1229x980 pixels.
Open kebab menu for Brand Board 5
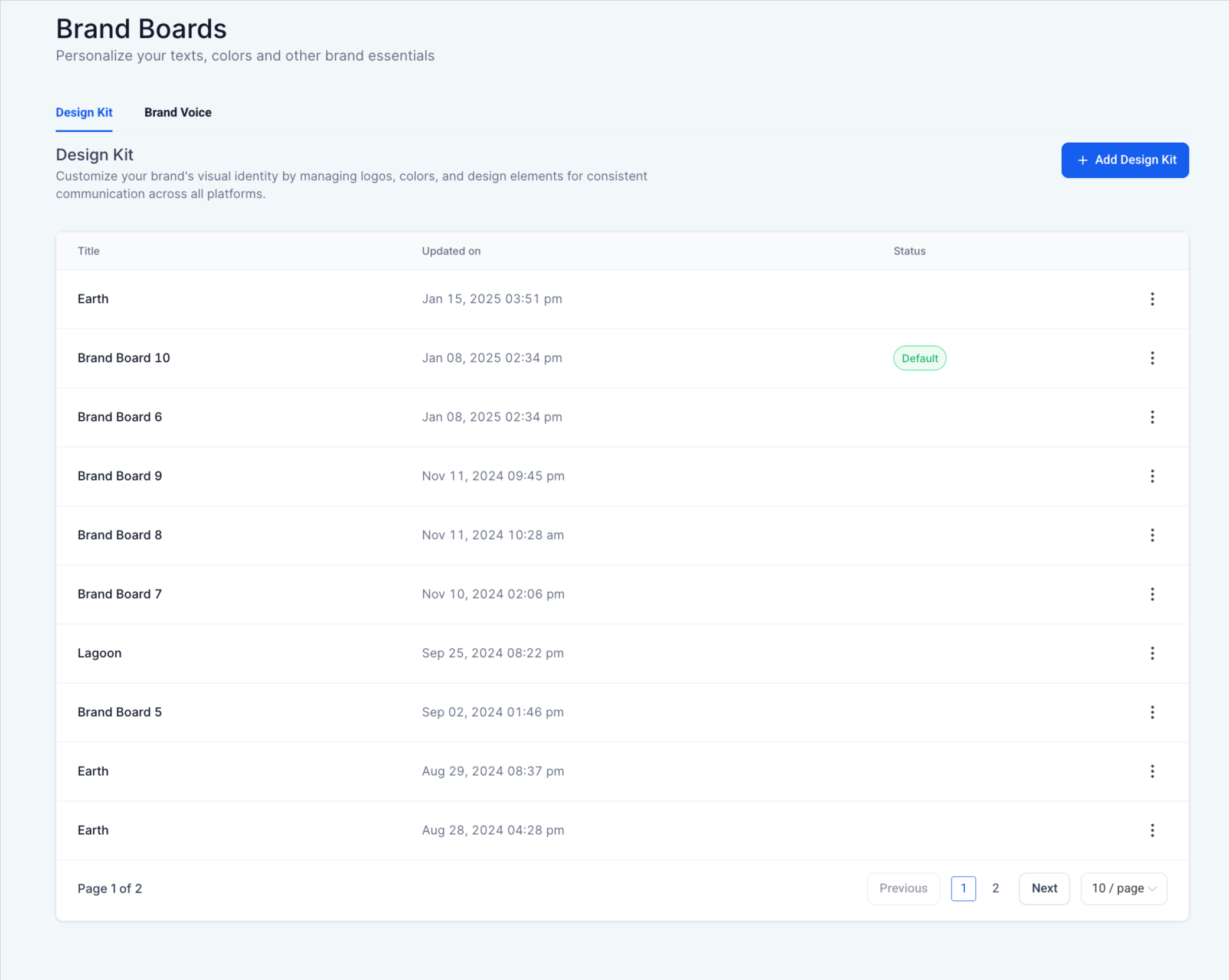point(1152,712)
